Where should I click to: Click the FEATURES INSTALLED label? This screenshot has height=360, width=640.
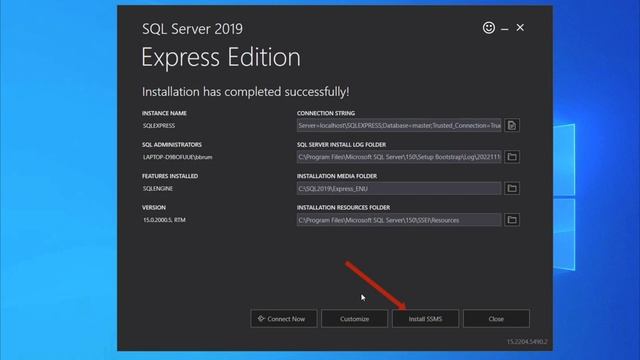coord(170,176)
